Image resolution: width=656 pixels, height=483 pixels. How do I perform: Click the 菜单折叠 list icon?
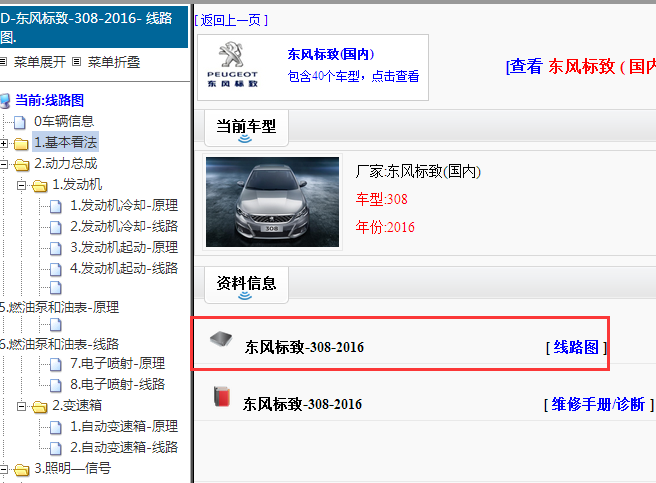[x=76, y=62]
